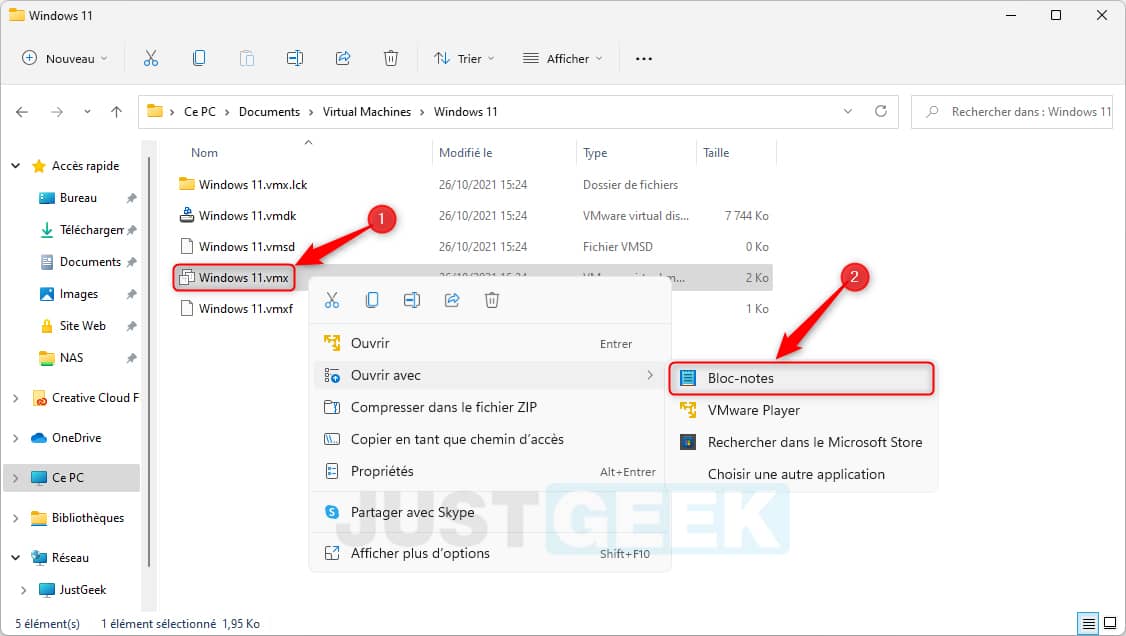Click Afficher plus d'options
The width and height of the screenshot is (1126, 636).
point(491,553)
